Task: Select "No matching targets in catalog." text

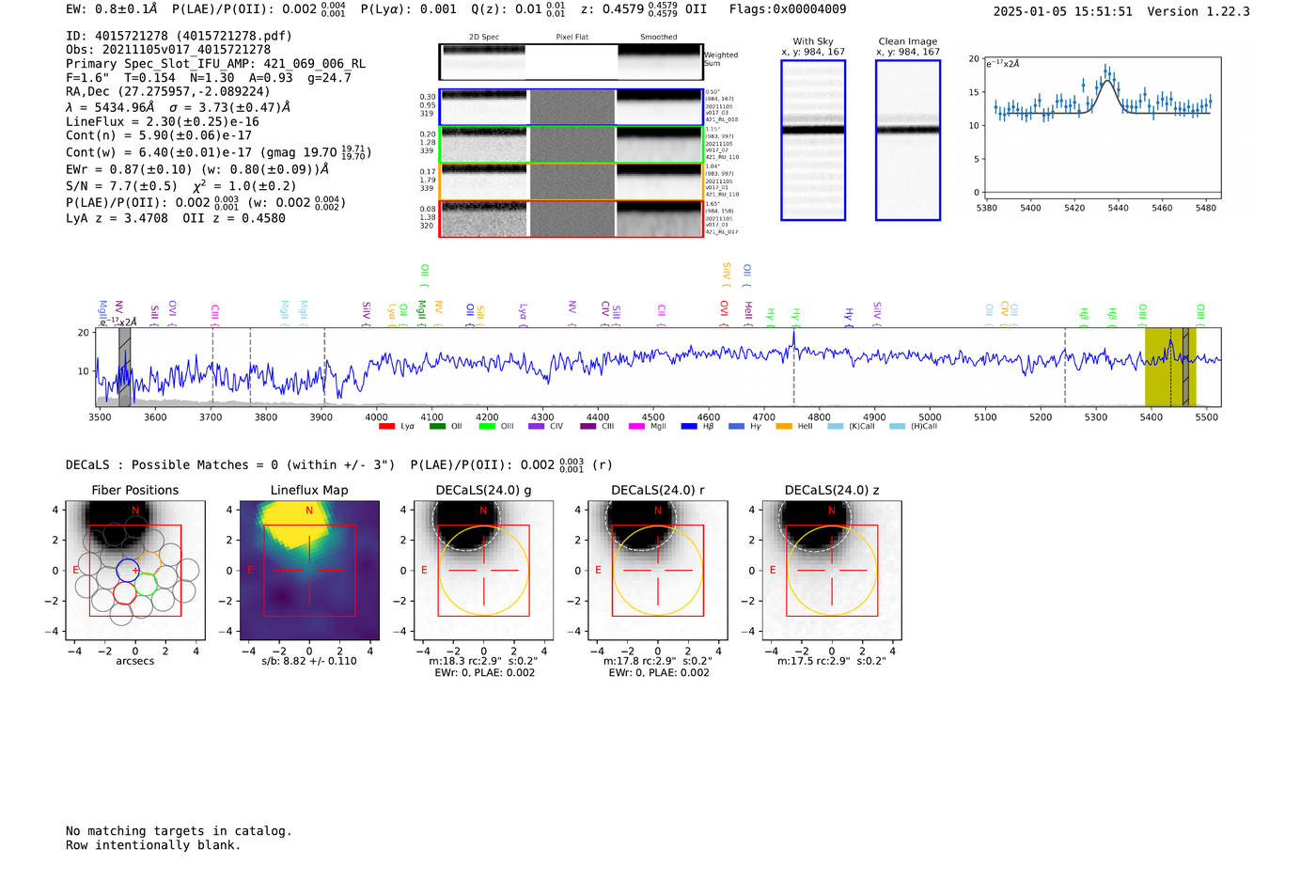Action: (x=179, y=831)
